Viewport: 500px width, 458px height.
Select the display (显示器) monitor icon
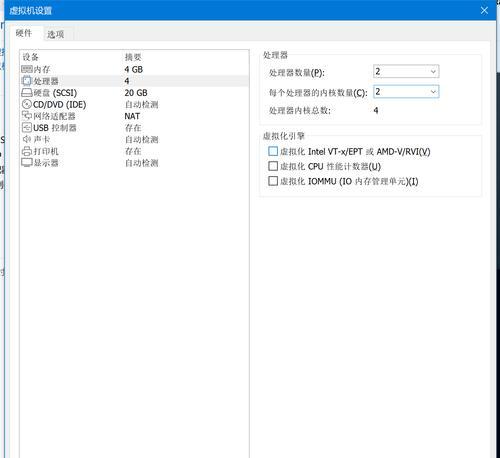tap(27, 163)
